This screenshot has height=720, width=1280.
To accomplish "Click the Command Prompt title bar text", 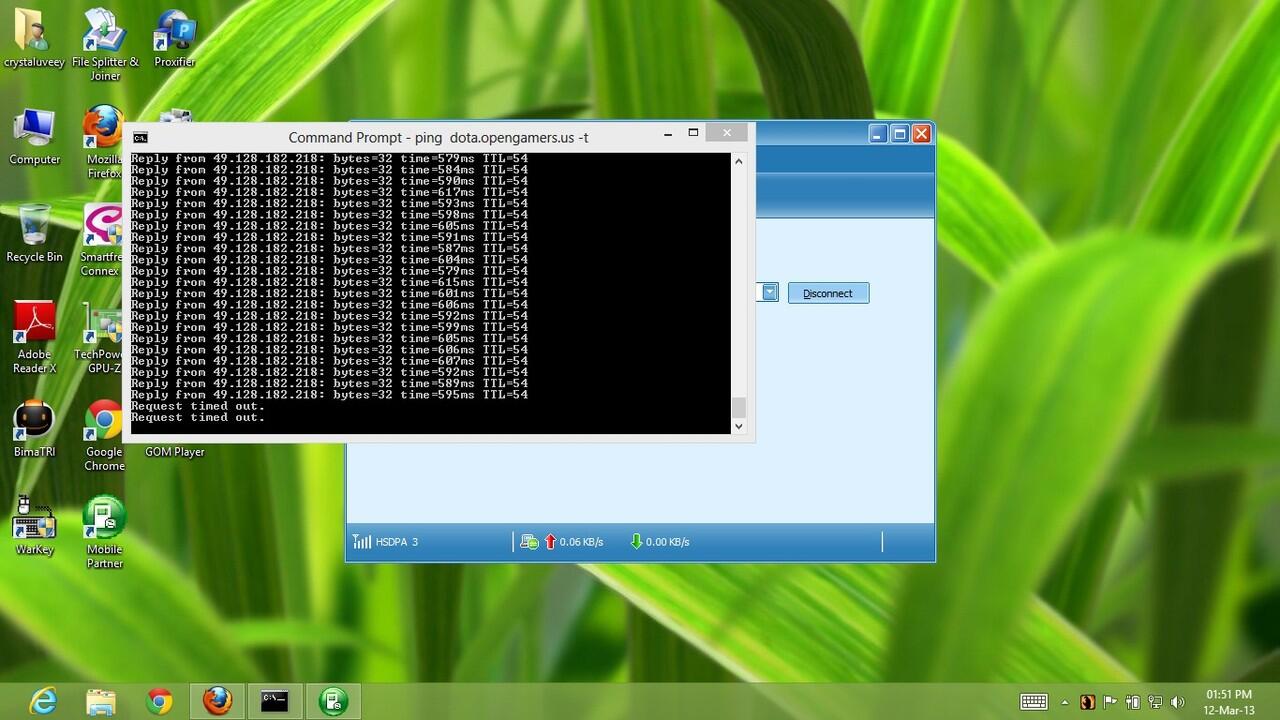I will (438, 137).
